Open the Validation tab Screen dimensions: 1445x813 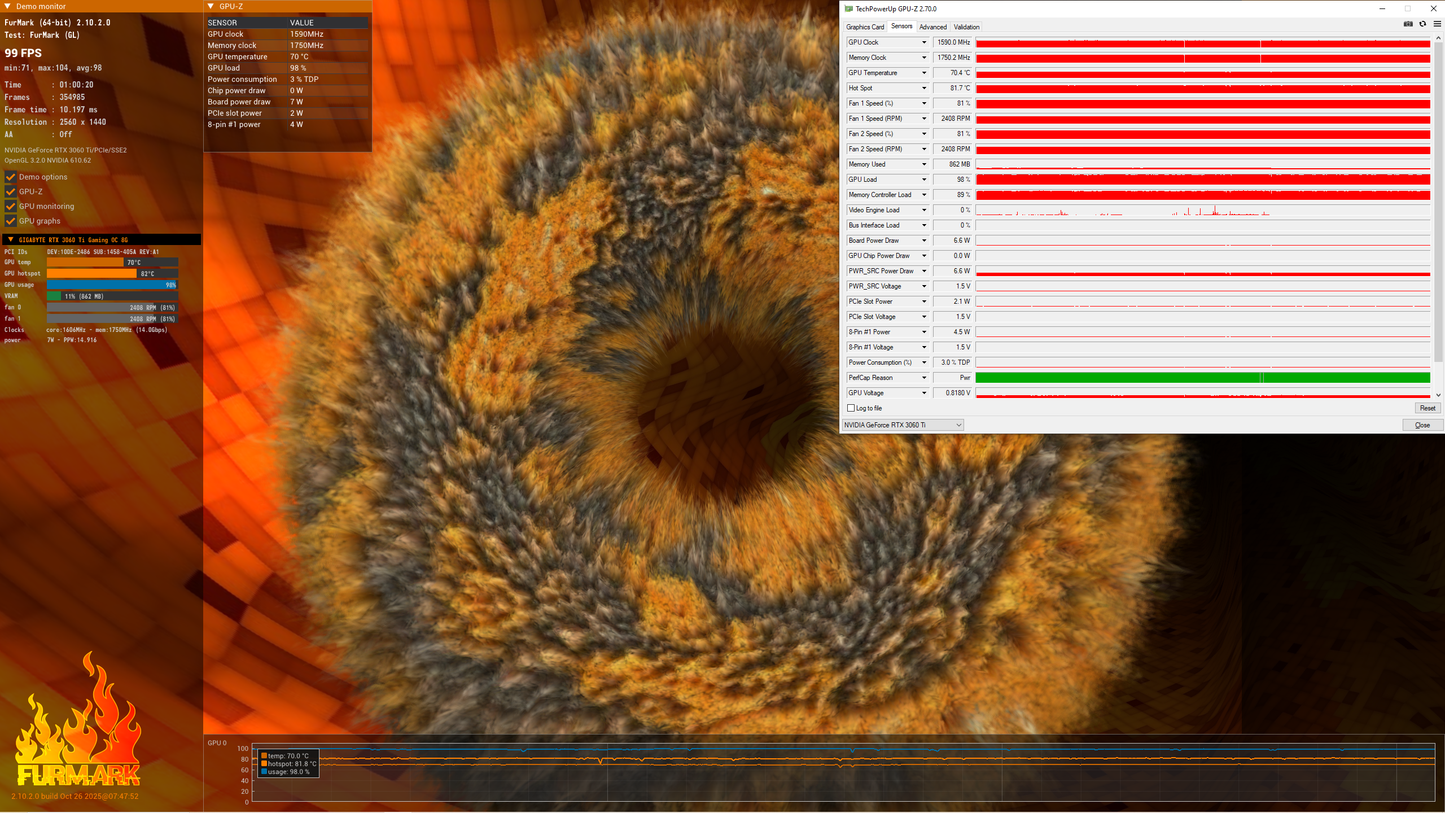click(967, 27)
